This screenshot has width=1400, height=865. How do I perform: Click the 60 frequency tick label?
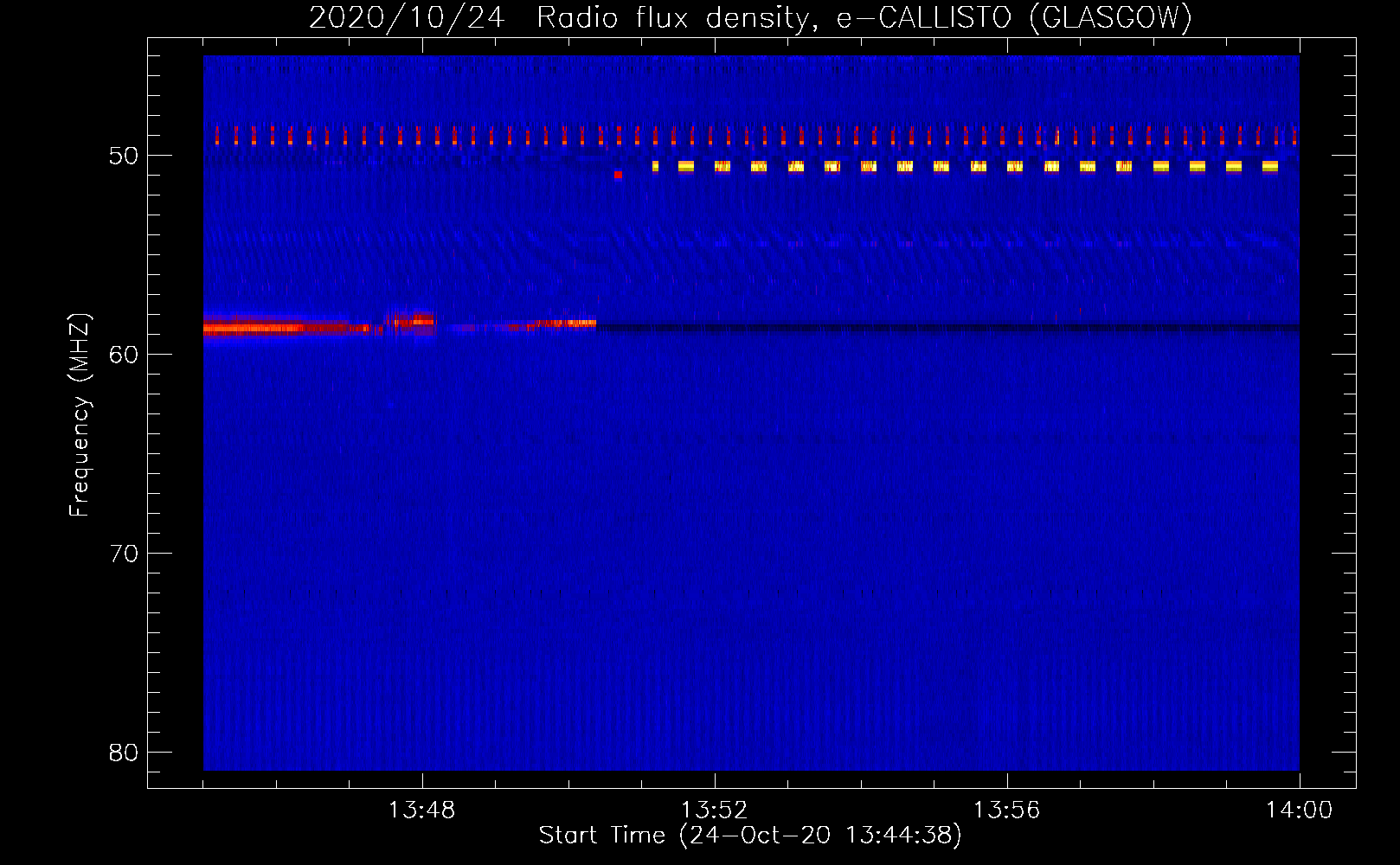124,355
